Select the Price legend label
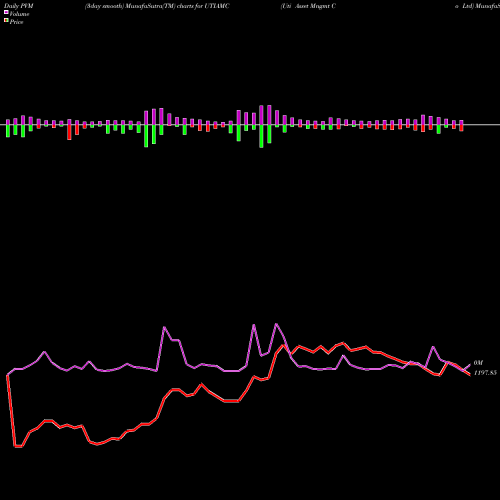The image size is (500, 500). tap(16, 22)
